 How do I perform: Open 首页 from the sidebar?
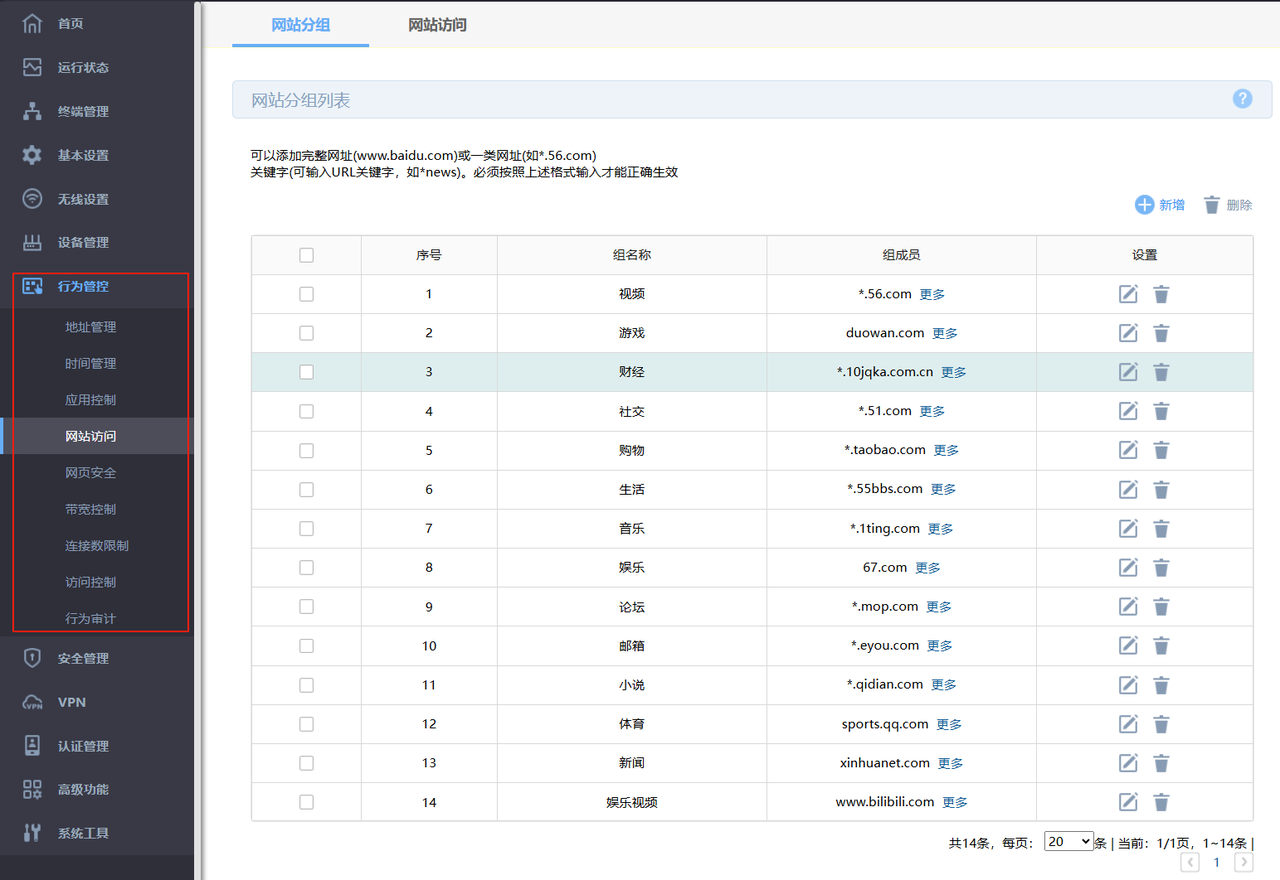click(70, 24)
